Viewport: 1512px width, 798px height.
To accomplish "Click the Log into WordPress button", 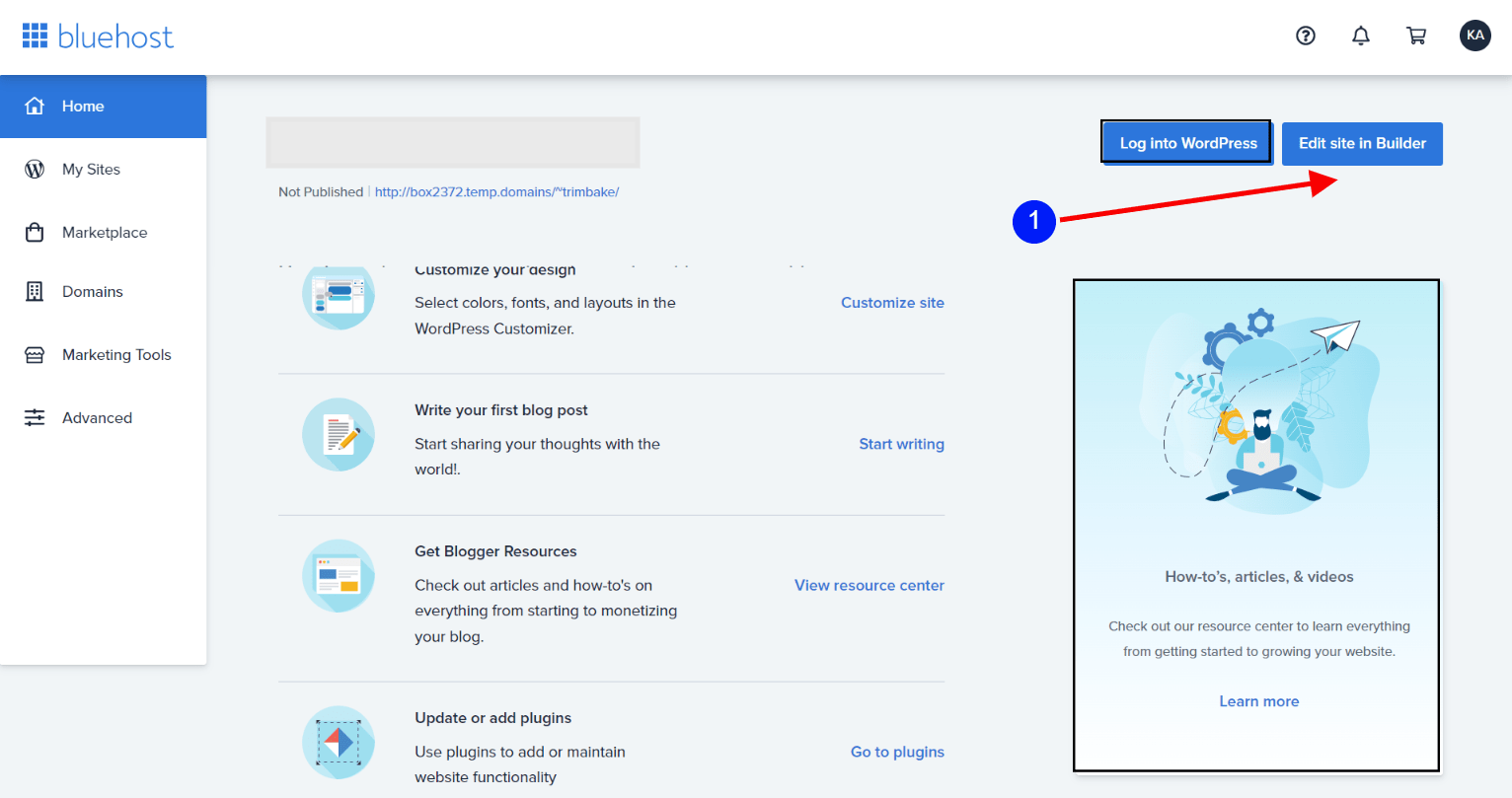I will (1186, 142).
